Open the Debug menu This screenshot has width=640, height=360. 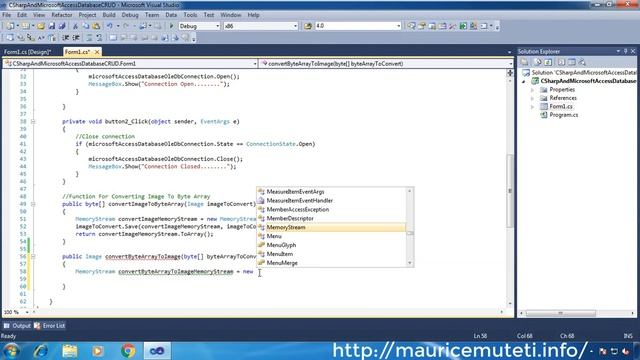(x=130, y=15)
